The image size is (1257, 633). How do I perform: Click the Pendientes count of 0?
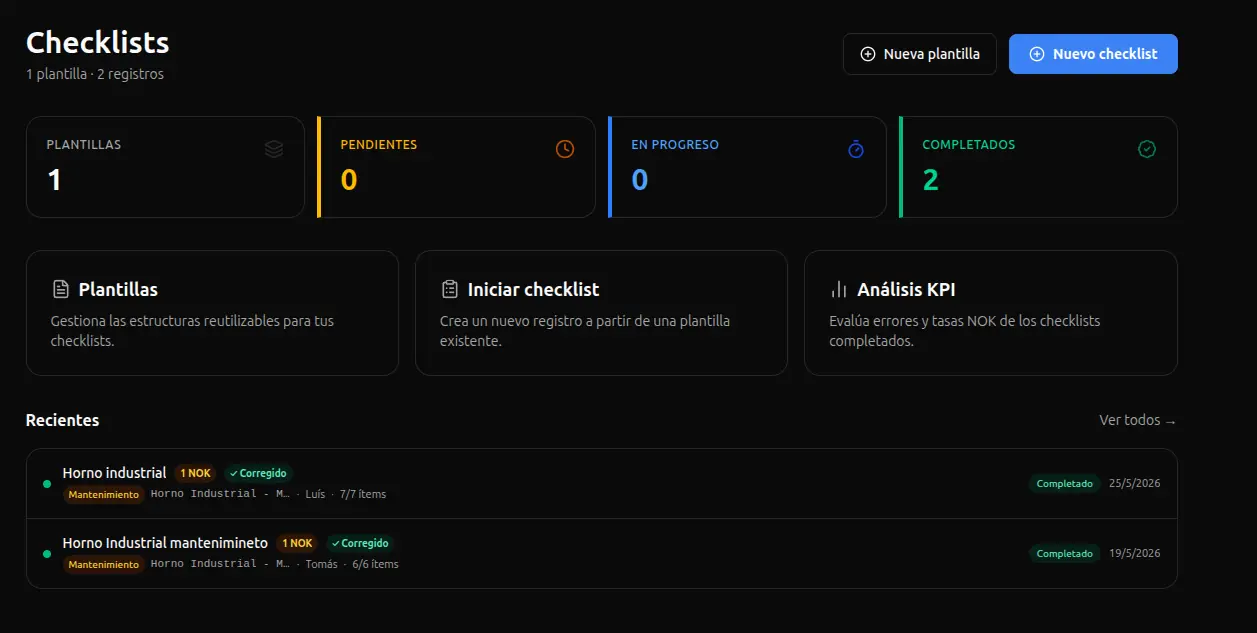[x=349, y=180]
